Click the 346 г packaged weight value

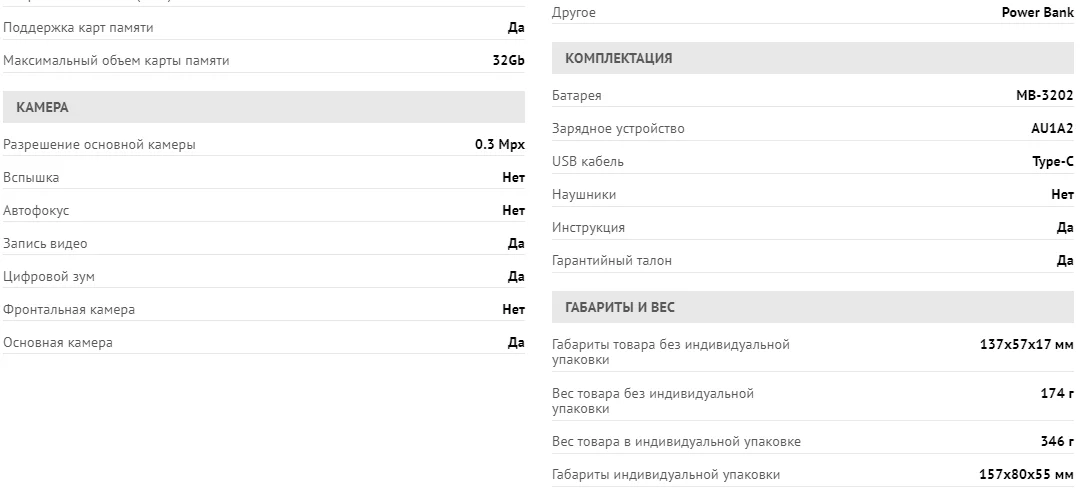pos(1057,442)
